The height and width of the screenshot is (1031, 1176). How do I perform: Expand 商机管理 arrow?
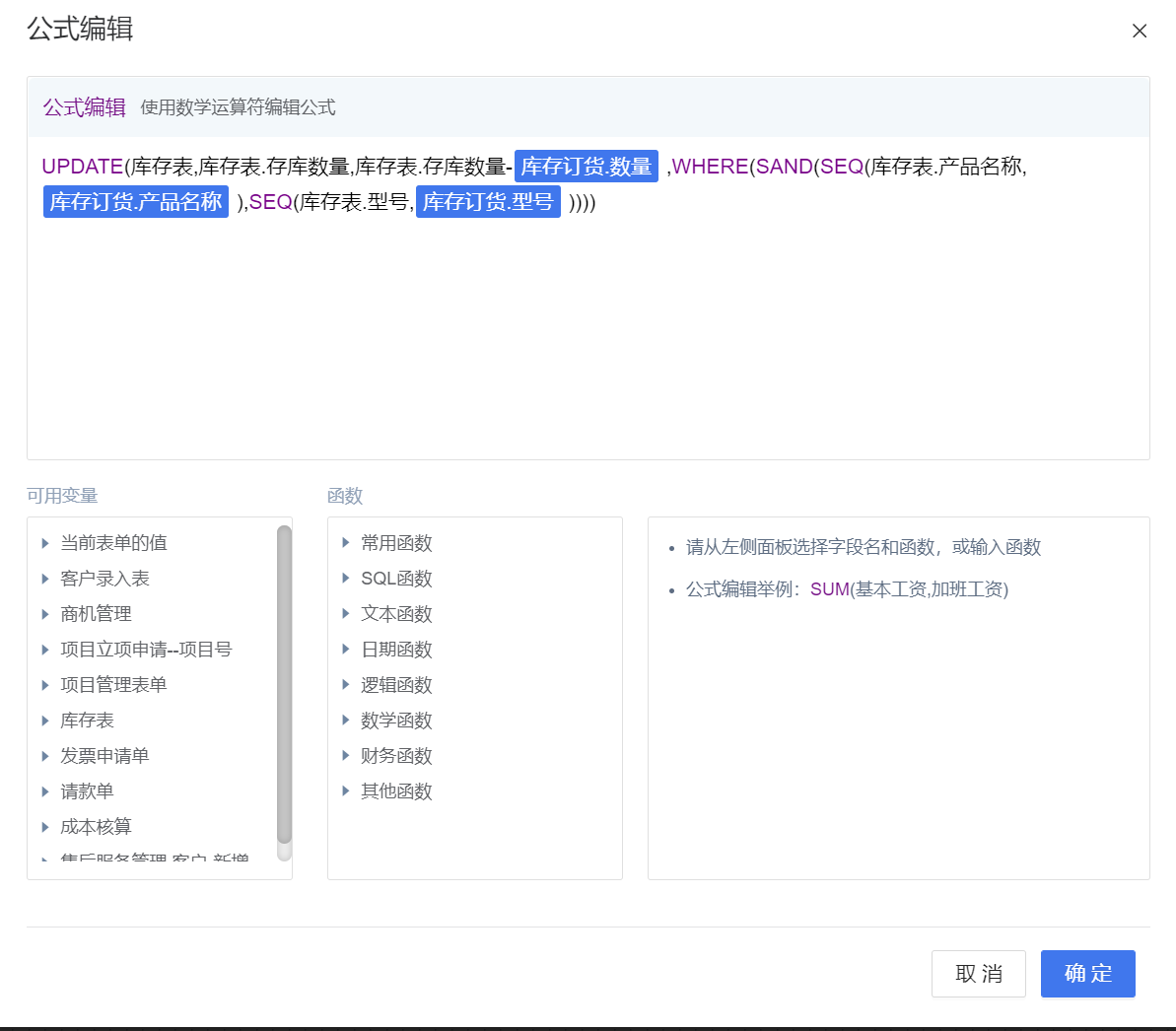coord(45,613)
